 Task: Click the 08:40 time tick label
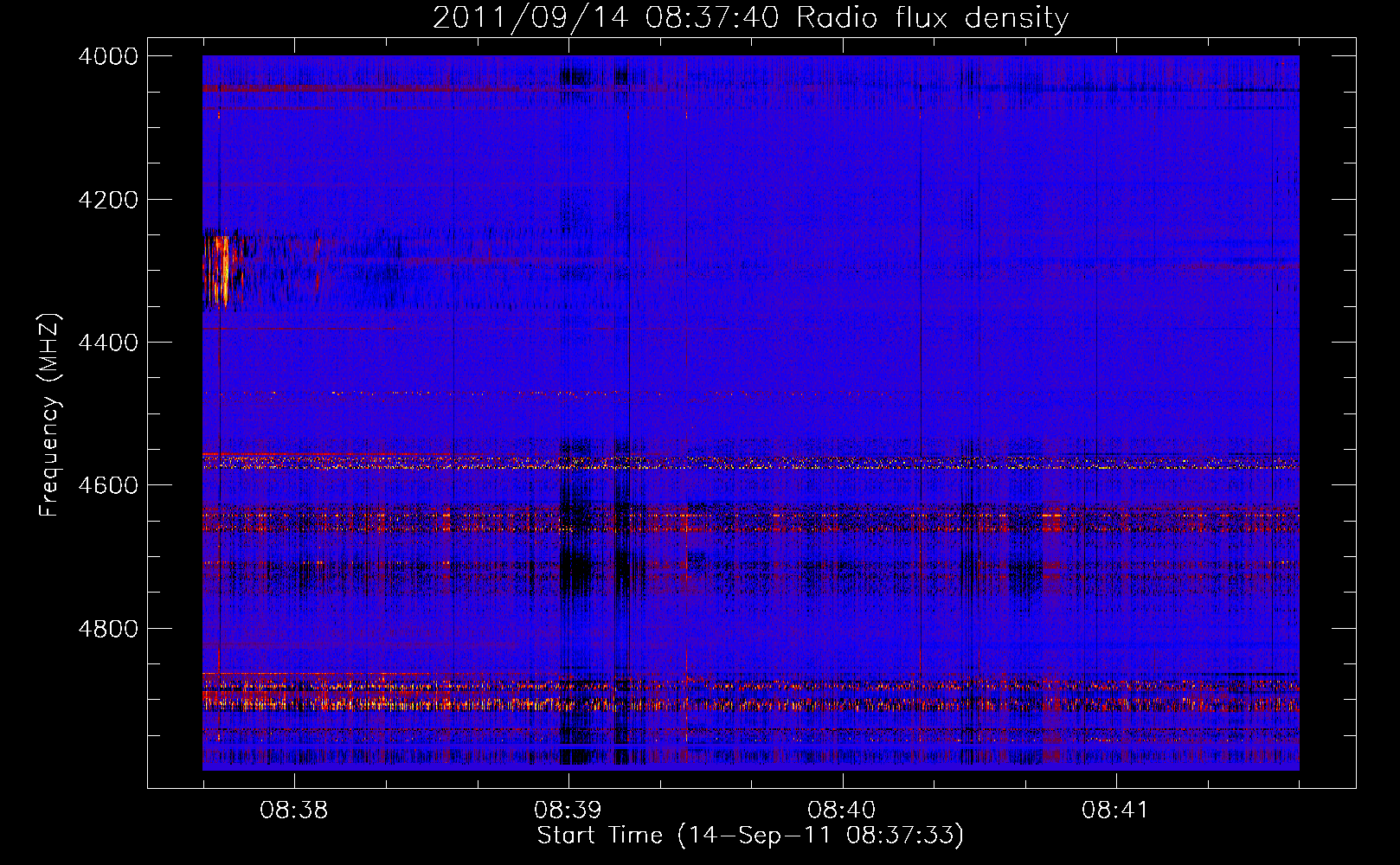point(841,811)
